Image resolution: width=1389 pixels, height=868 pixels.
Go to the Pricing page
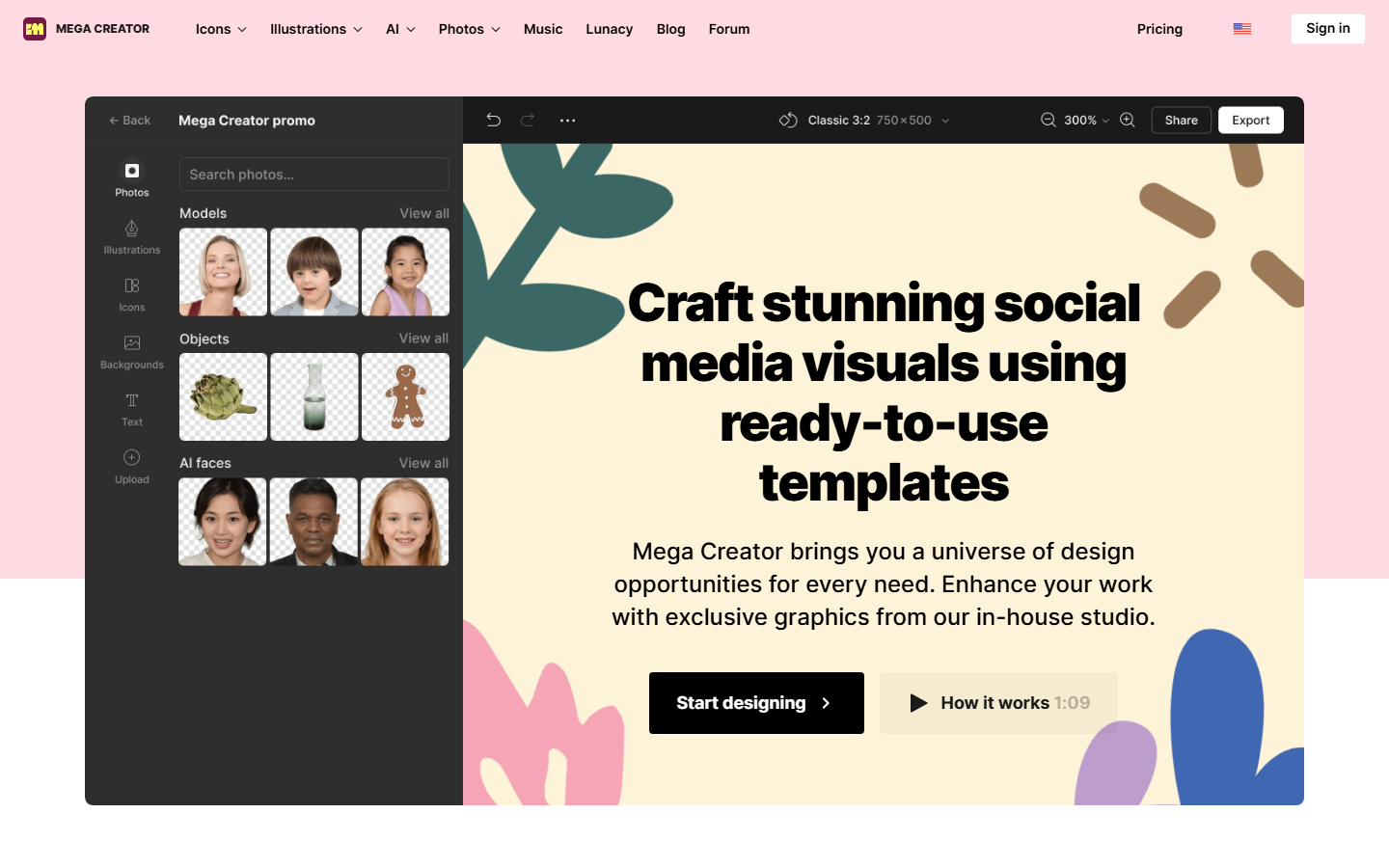tap(1159, 29)
